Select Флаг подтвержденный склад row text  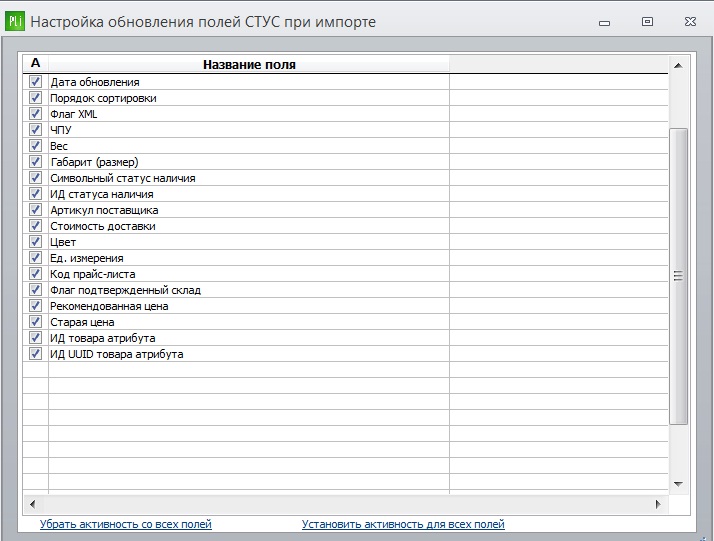tap(126, 290)
